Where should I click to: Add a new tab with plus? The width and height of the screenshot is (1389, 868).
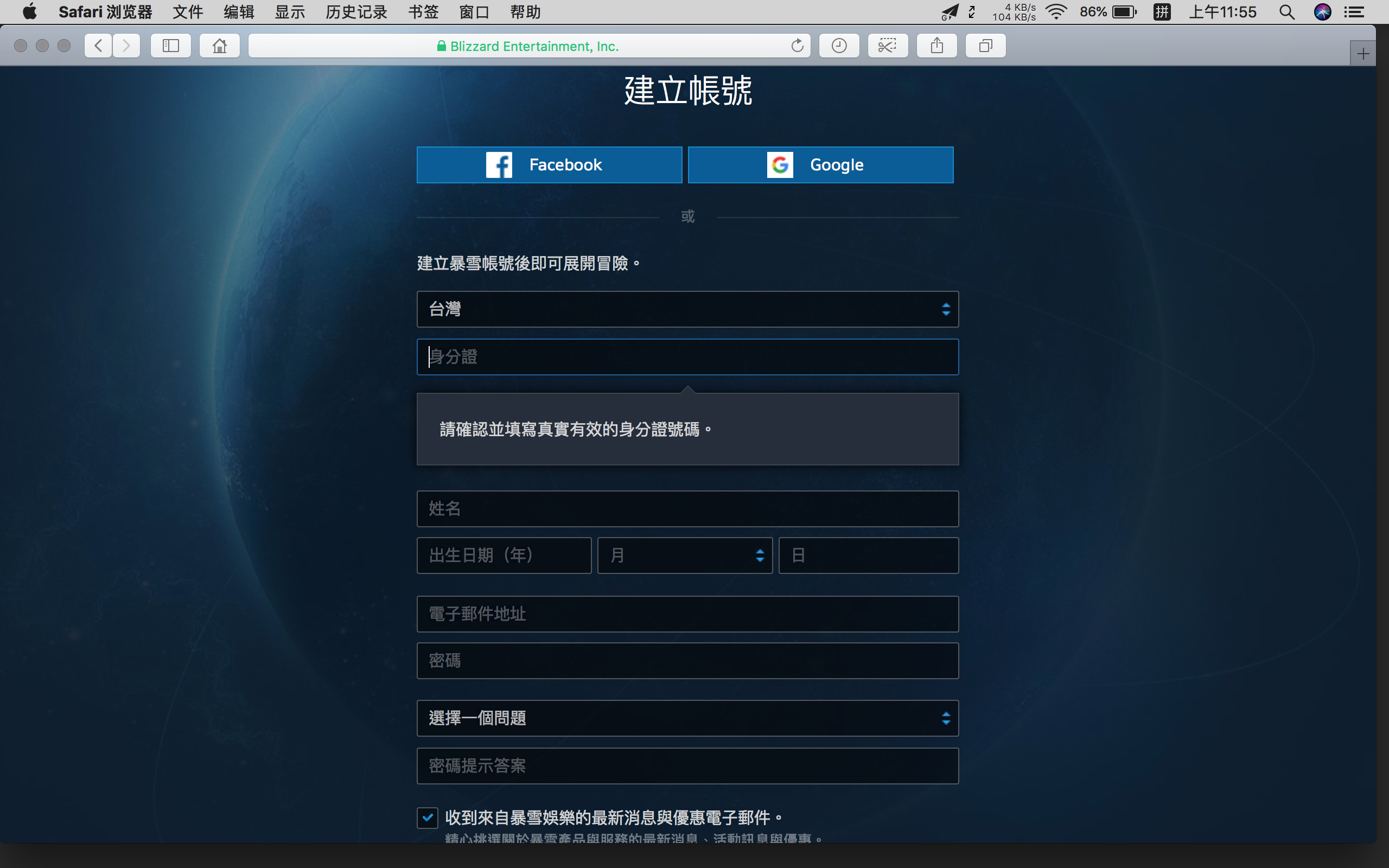point(1363,54)
